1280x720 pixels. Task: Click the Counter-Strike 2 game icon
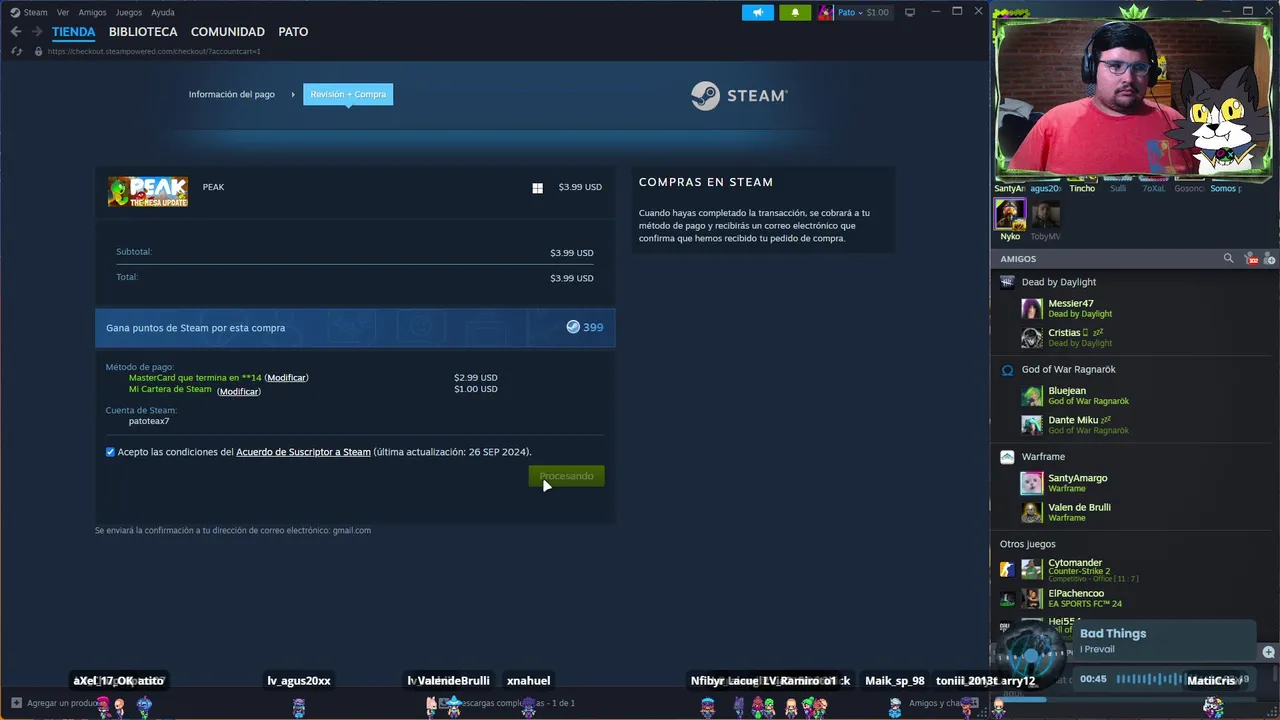point(1006,569)
